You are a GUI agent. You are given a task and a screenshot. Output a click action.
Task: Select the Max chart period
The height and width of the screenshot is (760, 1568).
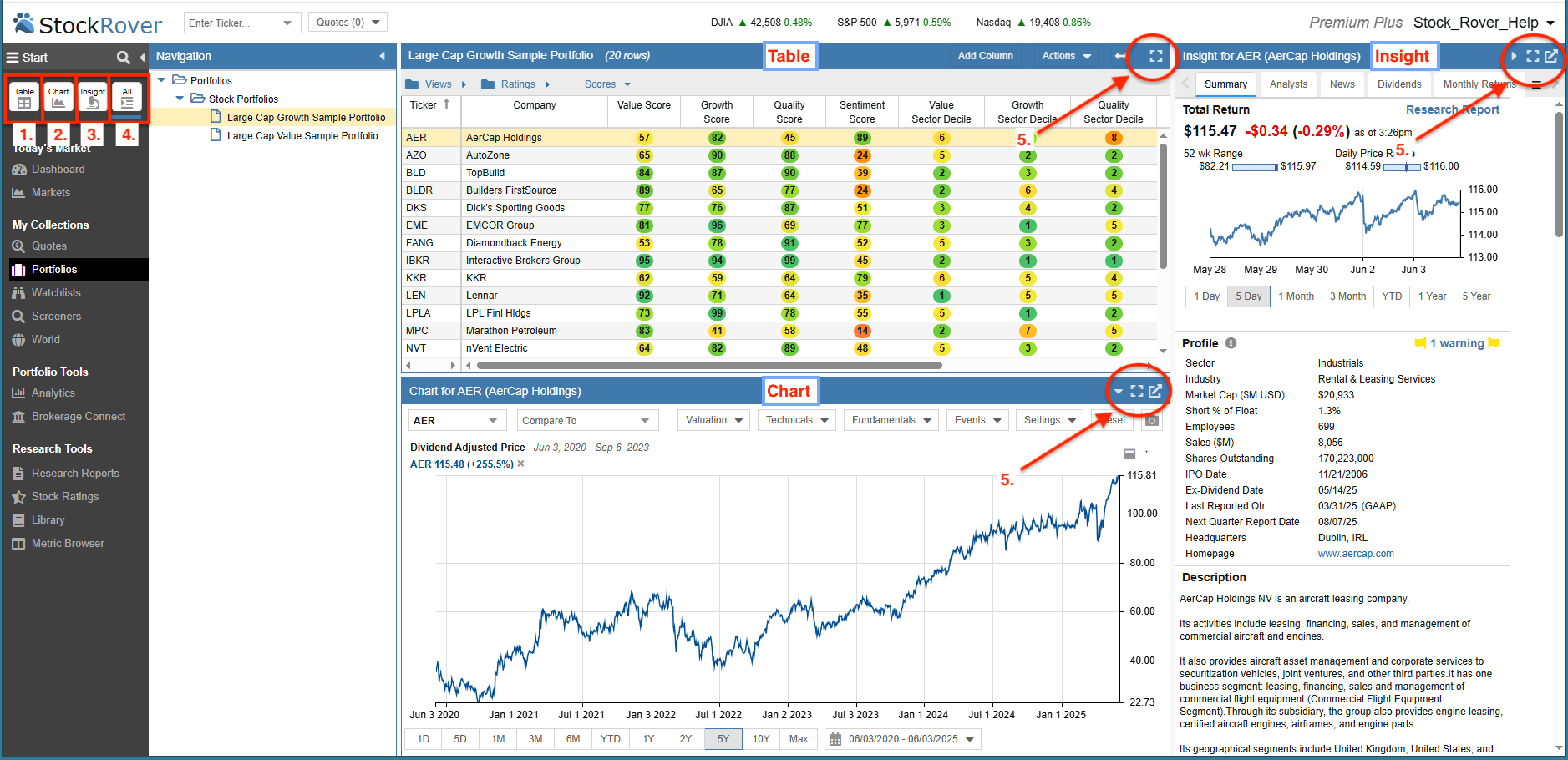pos(799,739)
